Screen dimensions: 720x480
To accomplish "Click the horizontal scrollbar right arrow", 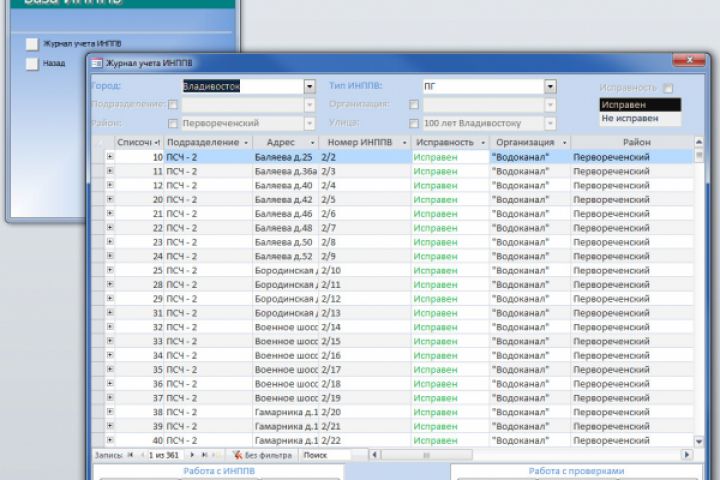I will (686, 455).
